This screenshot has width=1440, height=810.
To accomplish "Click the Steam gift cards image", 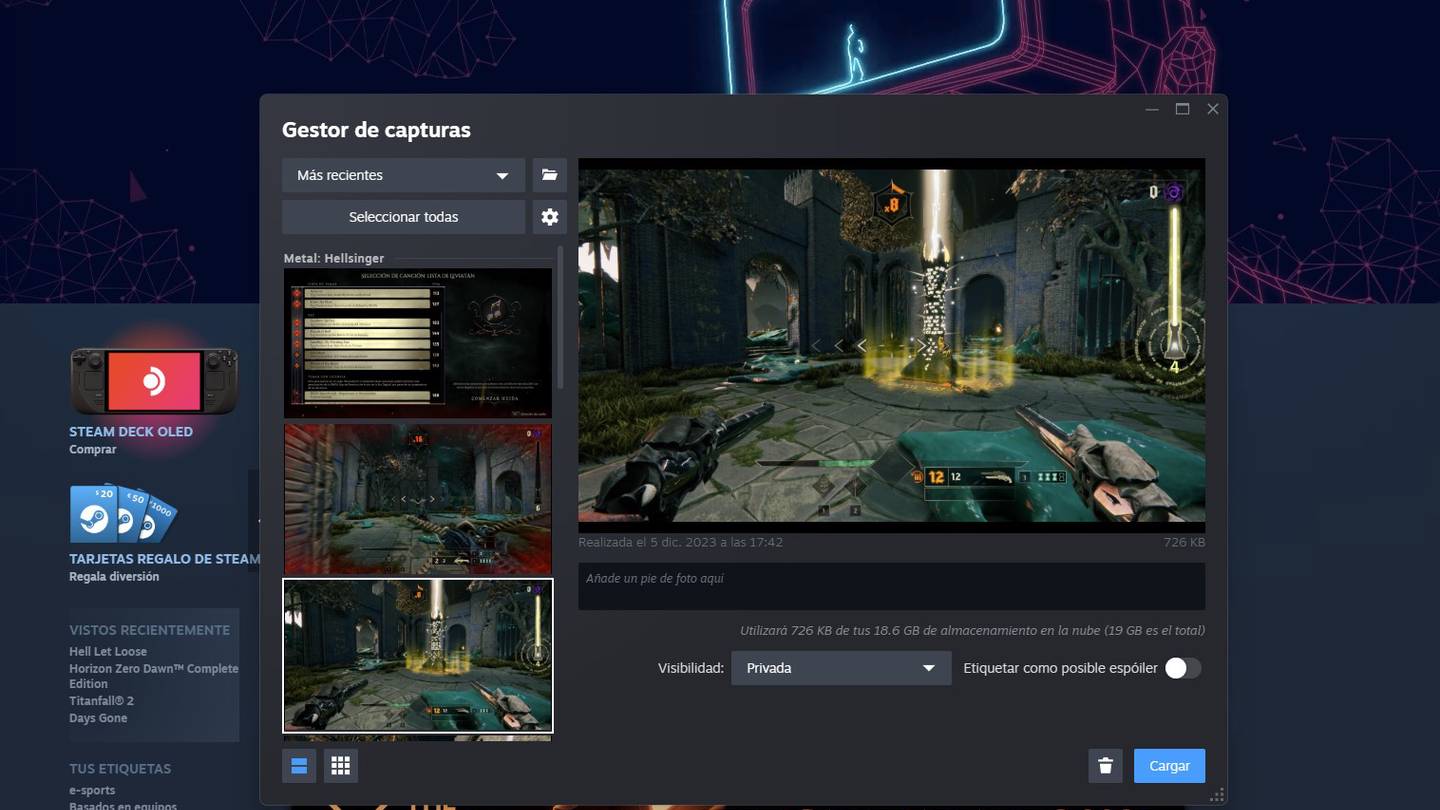I will point(123,514).
